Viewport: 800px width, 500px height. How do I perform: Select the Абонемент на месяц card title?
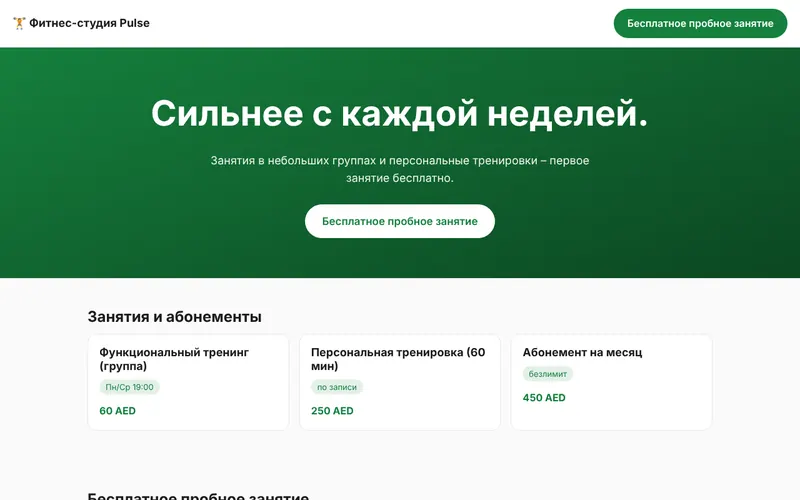coord(582,353)
